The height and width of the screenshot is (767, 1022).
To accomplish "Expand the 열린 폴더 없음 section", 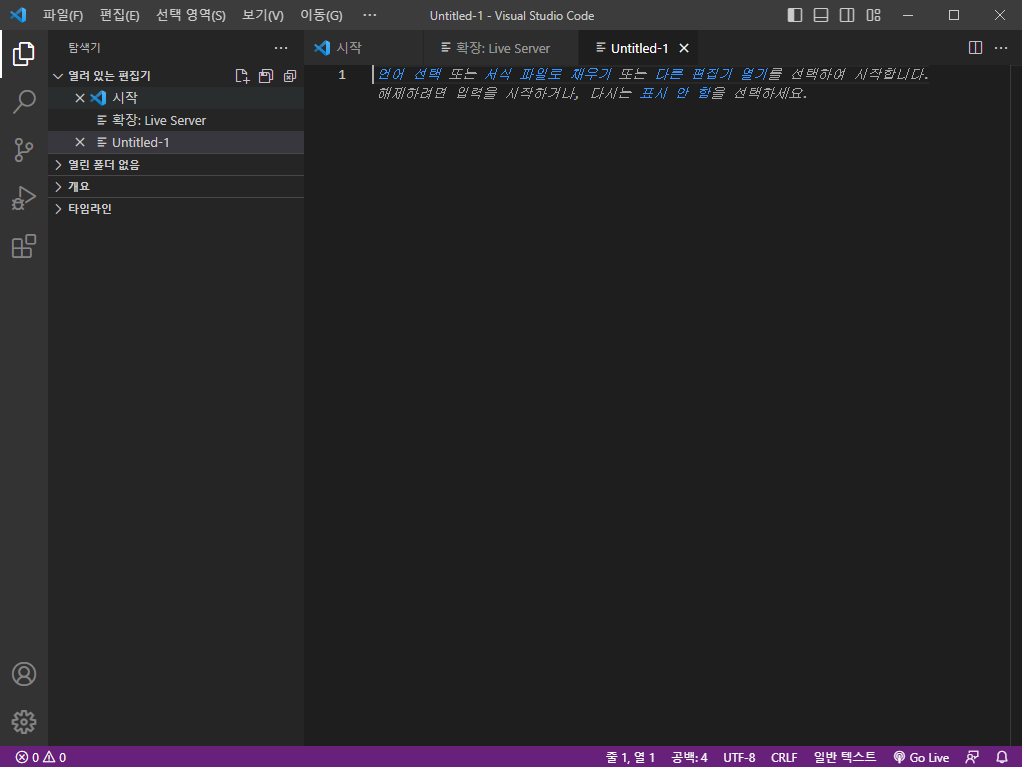I will tap(176, 165).
